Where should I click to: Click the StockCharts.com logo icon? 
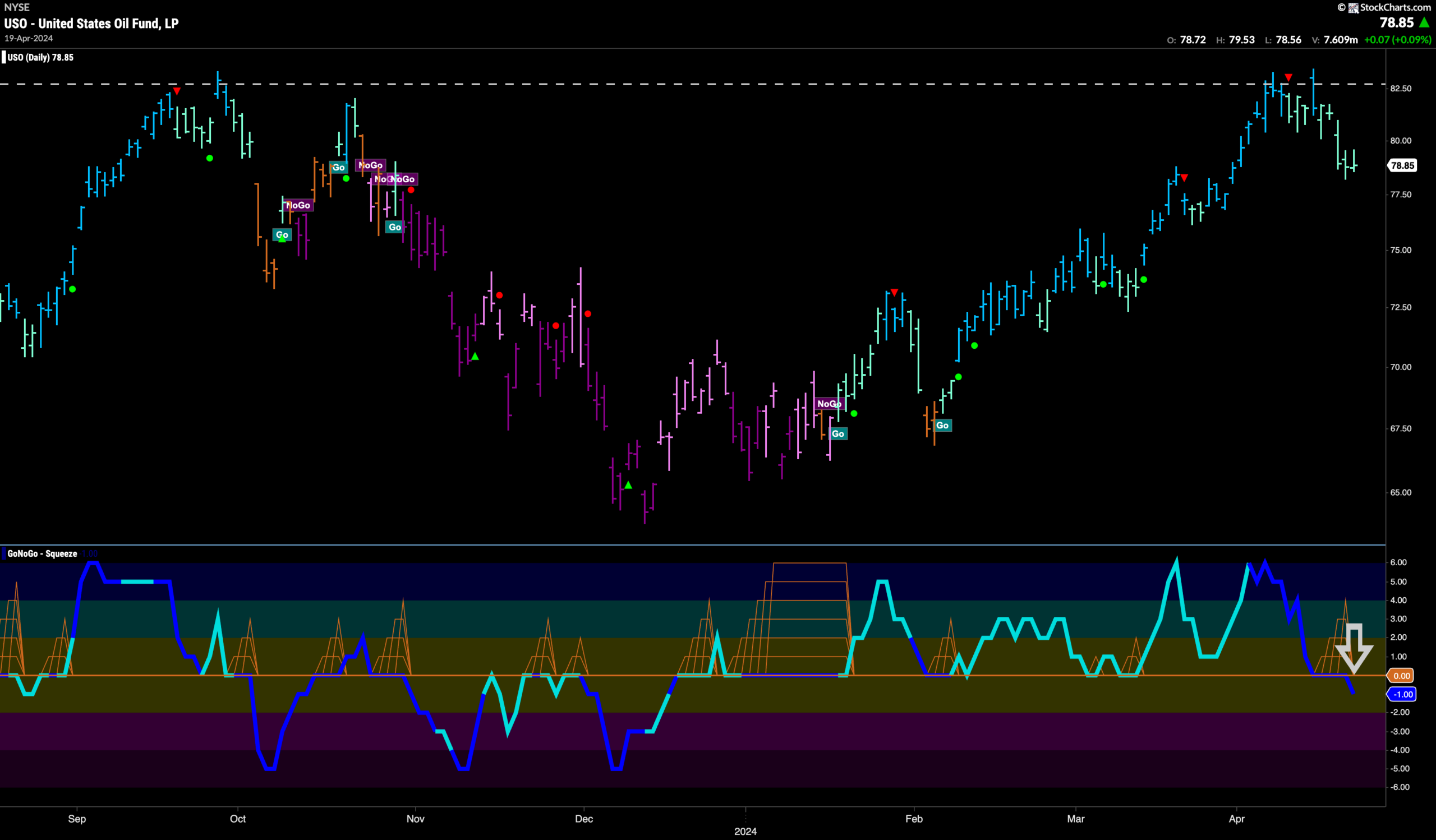(1353, 7)
